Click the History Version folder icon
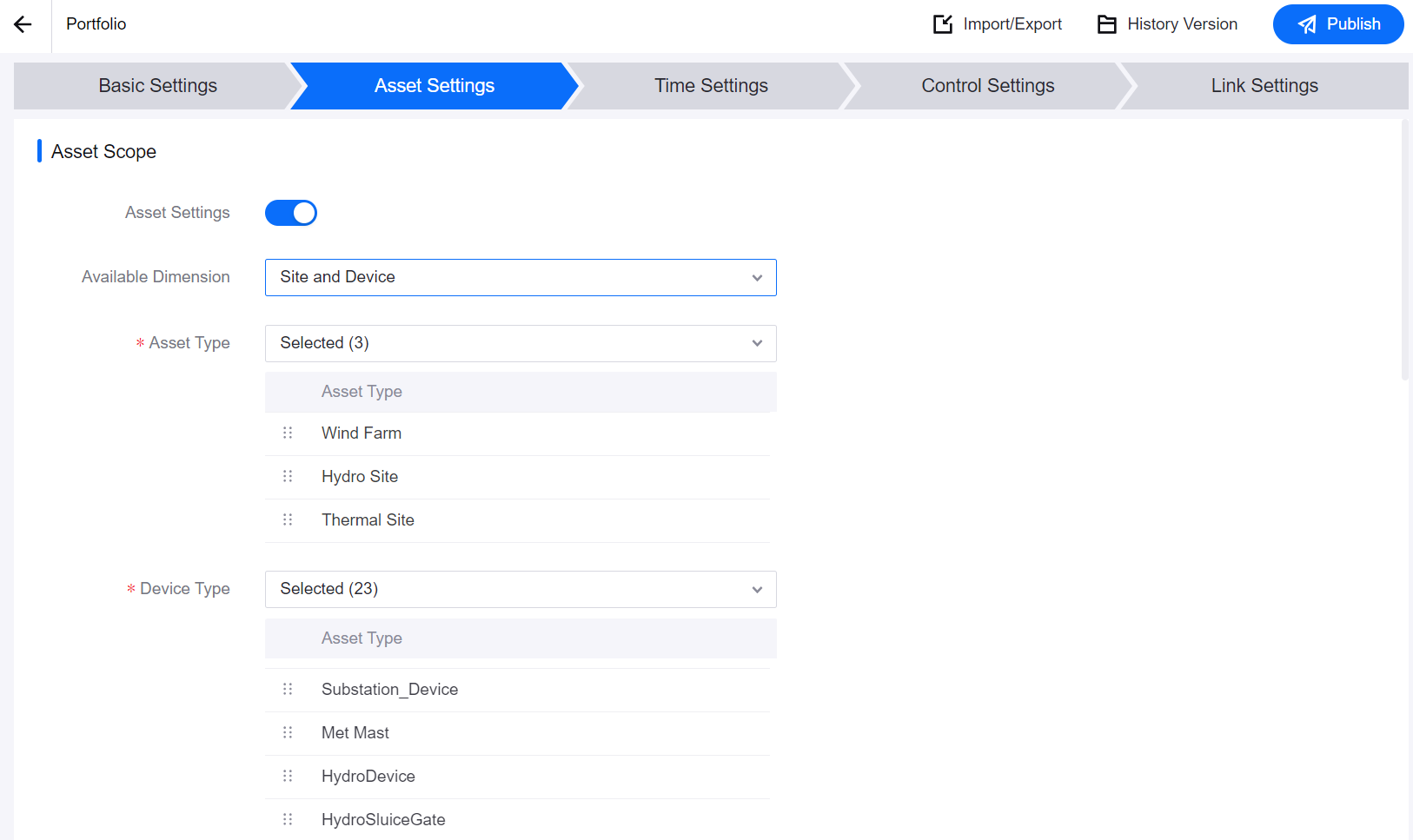 pos(1106,24)
